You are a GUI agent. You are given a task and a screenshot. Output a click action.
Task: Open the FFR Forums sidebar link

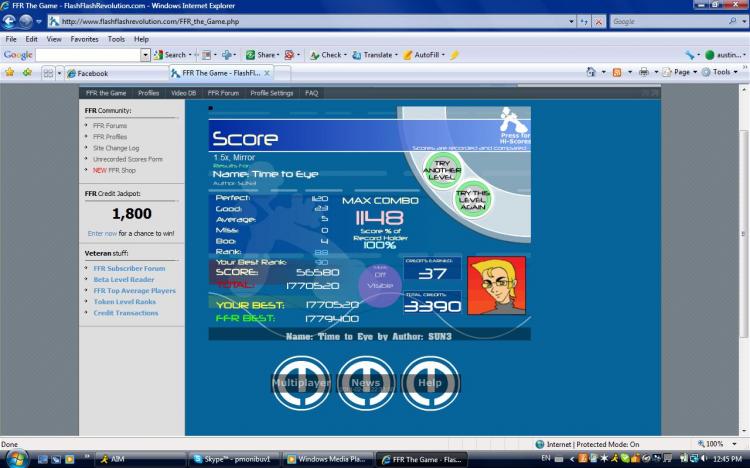(x=110, y=126)
